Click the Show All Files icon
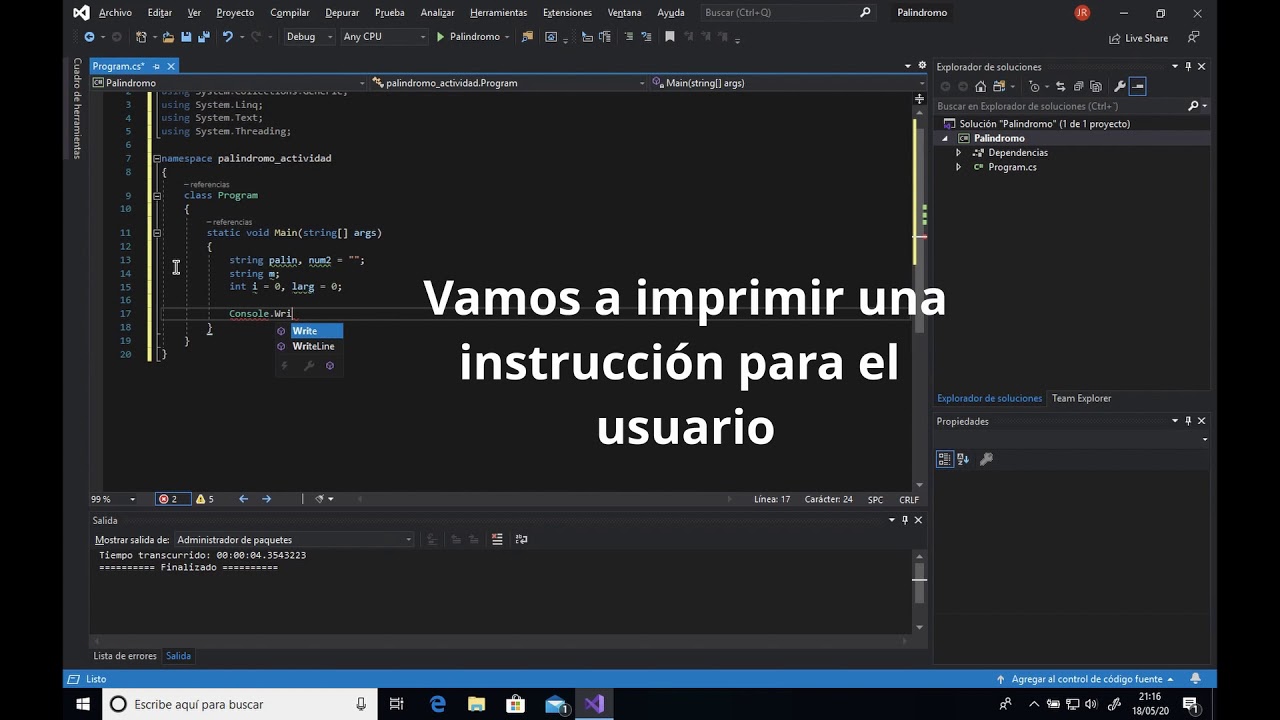This screenshot has height=720, width=1280. click(1096, 86)
